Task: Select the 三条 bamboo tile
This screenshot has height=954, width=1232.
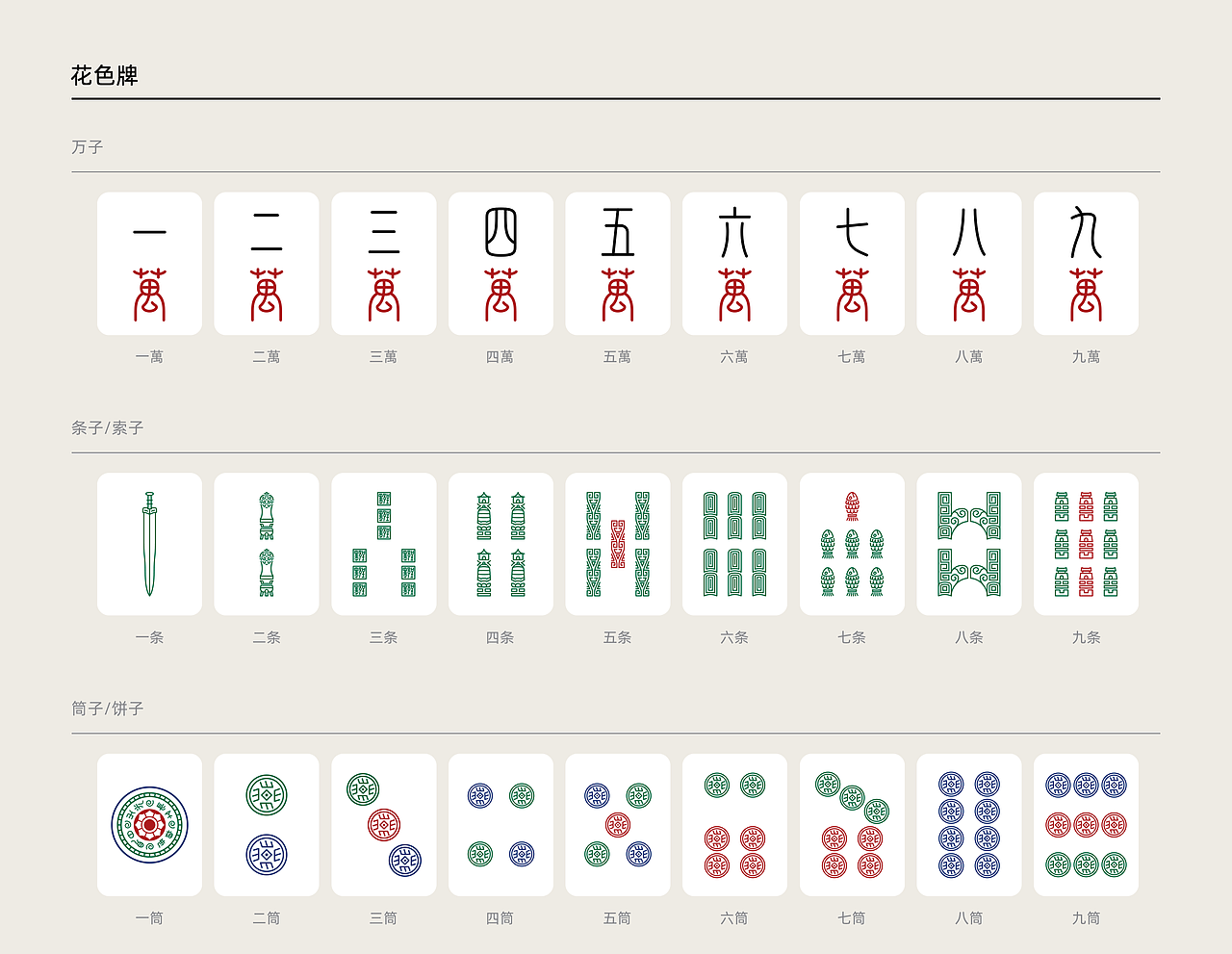Action: tap(384, 544)
